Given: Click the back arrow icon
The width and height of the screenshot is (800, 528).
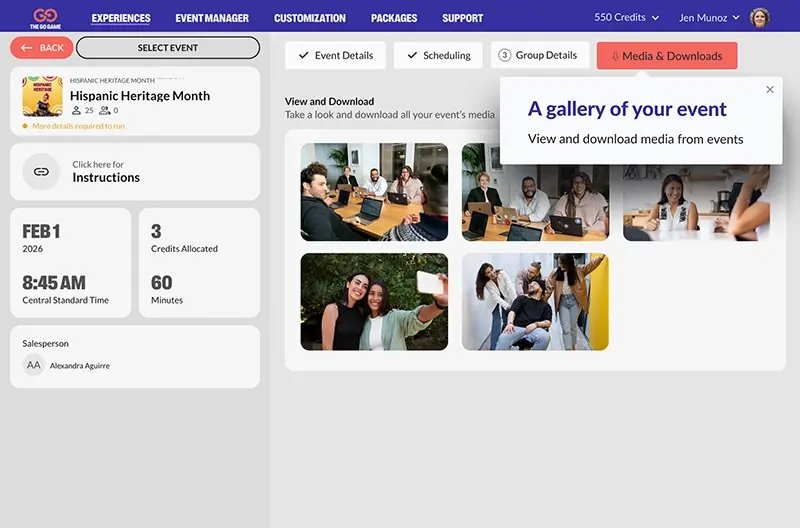Looking at the screenshot, I should (26, 48).
